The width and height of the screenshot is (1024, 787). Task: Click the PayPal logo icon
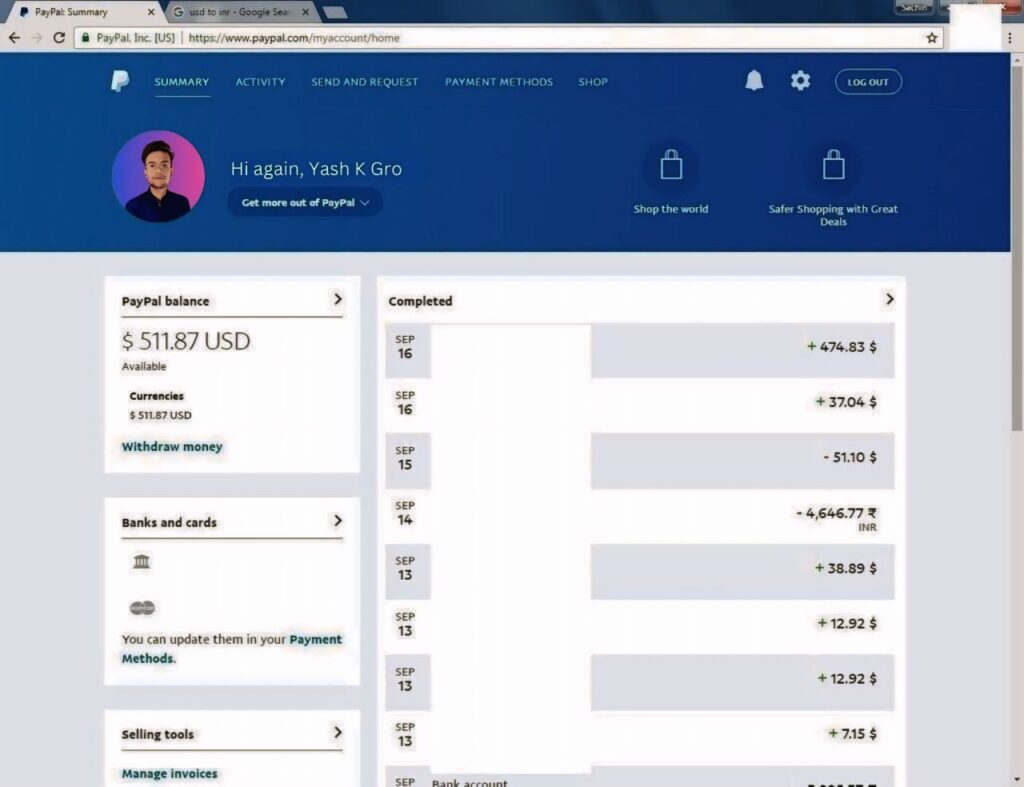pos(120,82)
